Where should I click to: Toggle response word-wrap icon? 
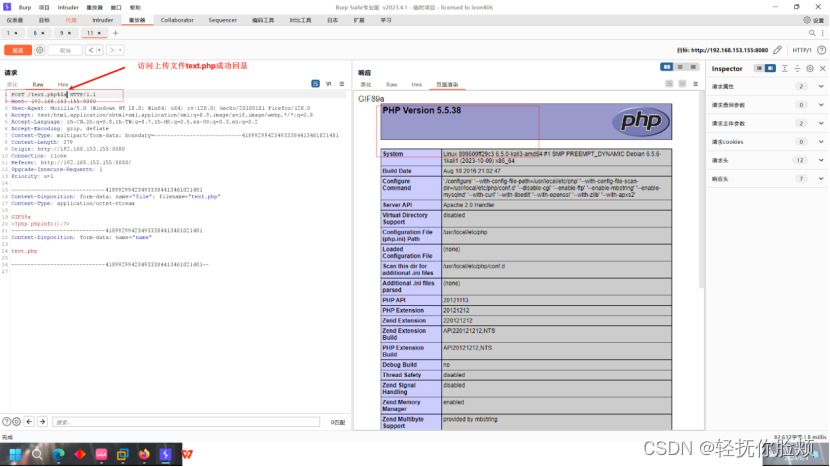(x=669, y=84)
